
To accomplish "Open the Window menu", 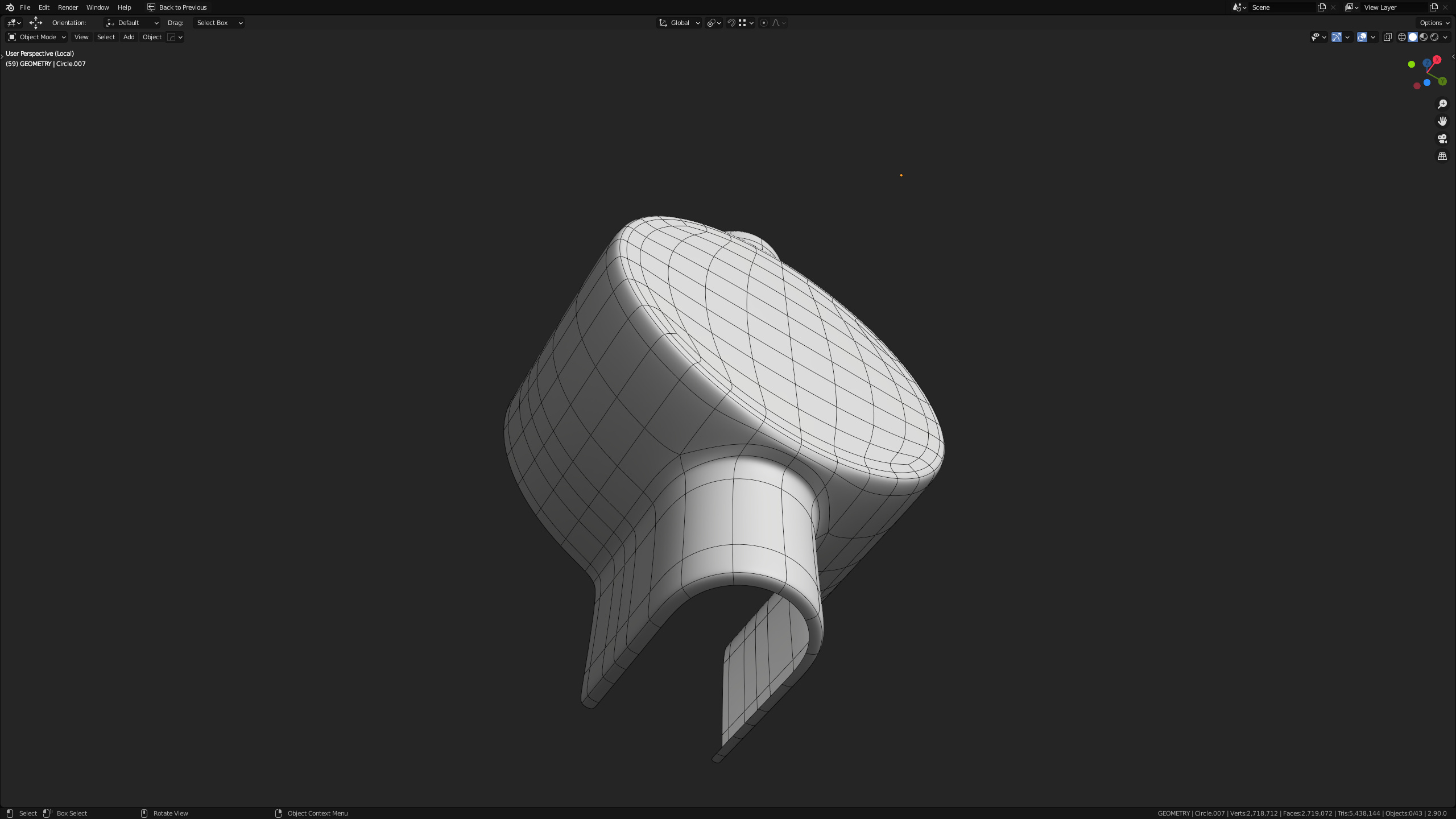I will point(97,7).
